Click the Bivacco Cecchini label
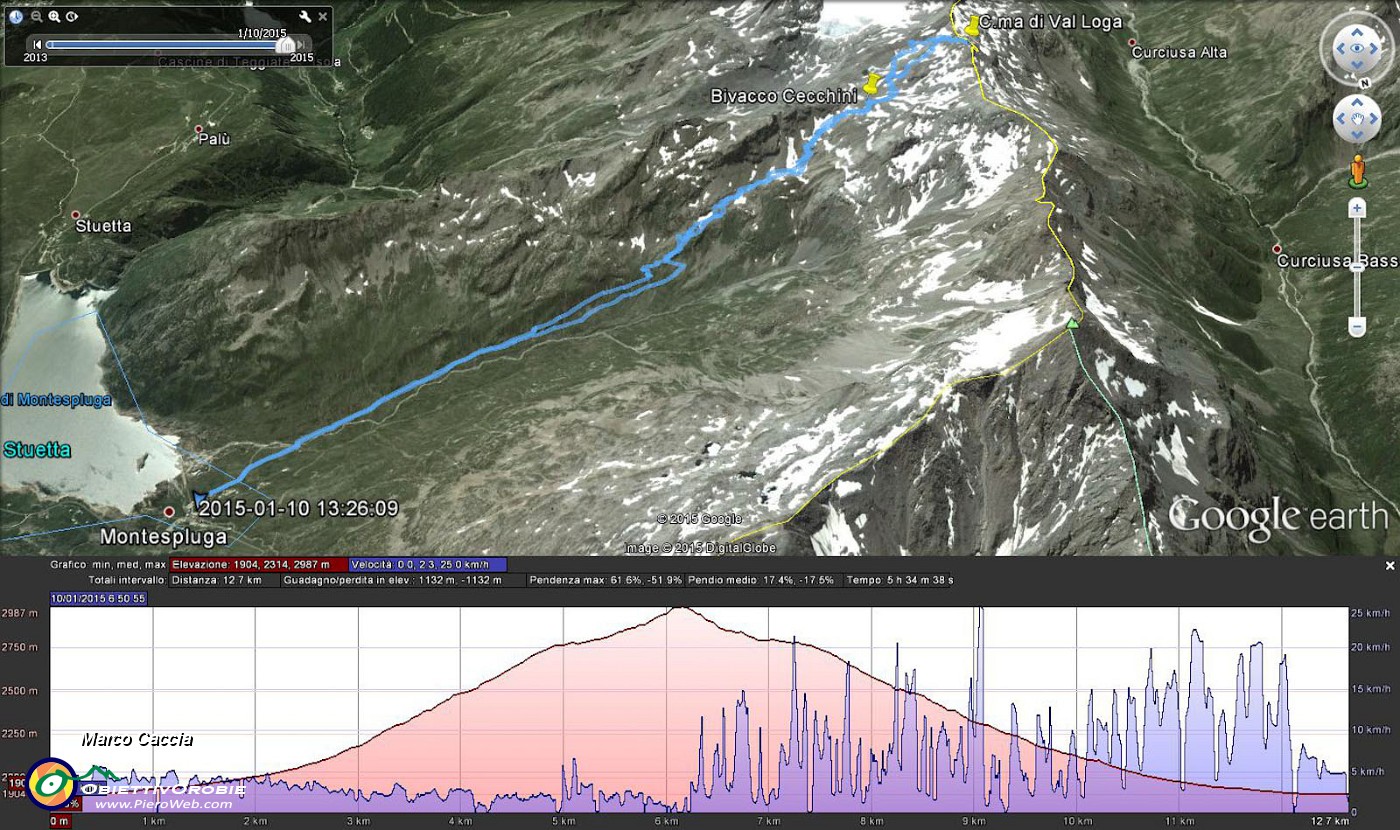The width and height of the screenshot is (1400, 830). 784,96
